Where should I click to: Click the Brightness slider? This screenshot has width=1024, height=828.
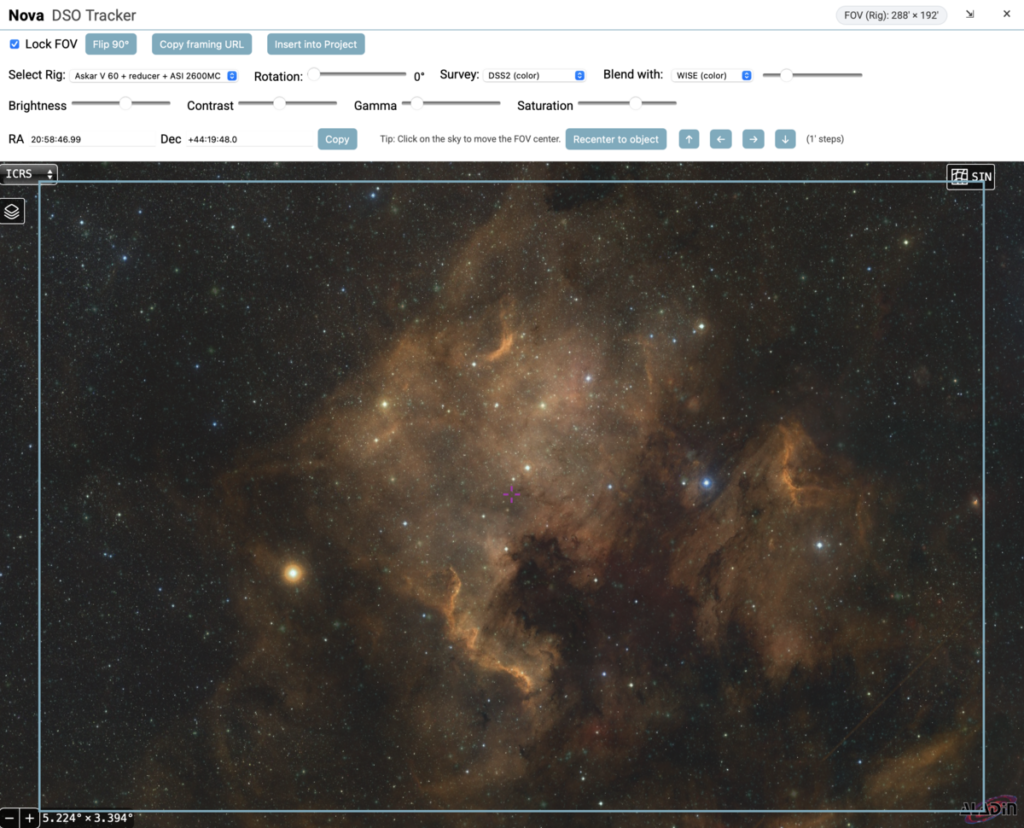pos(121,103)
